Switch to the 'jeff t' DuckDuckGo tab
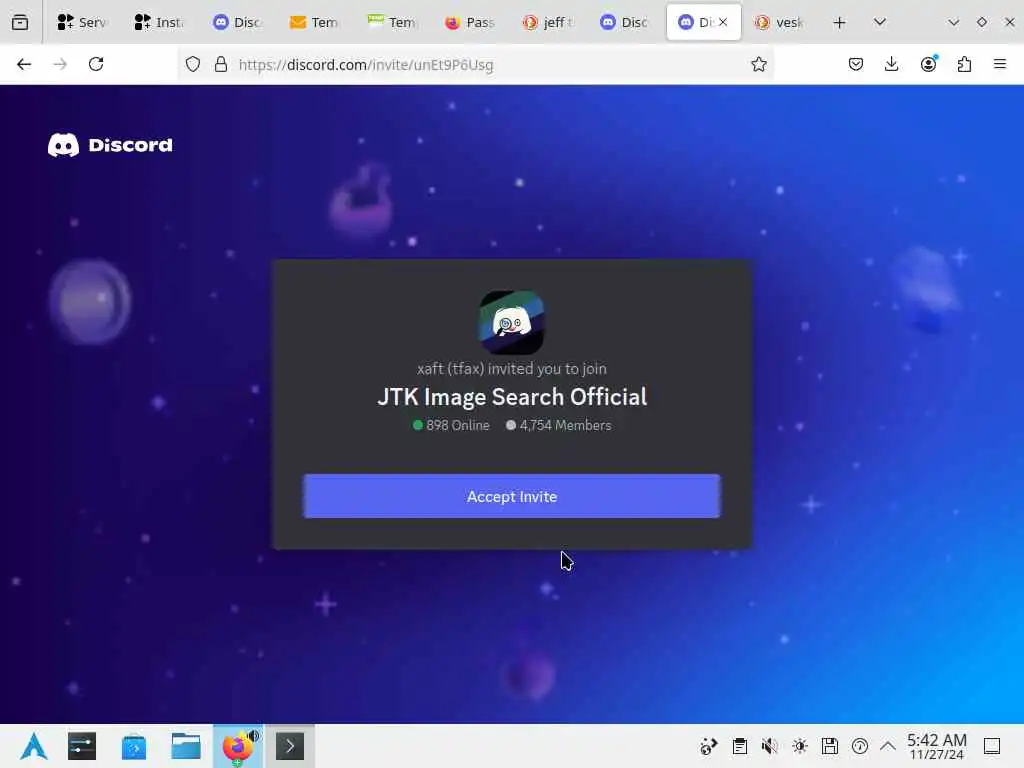Screen dimensions: 1024x768 tap(547, 22)
